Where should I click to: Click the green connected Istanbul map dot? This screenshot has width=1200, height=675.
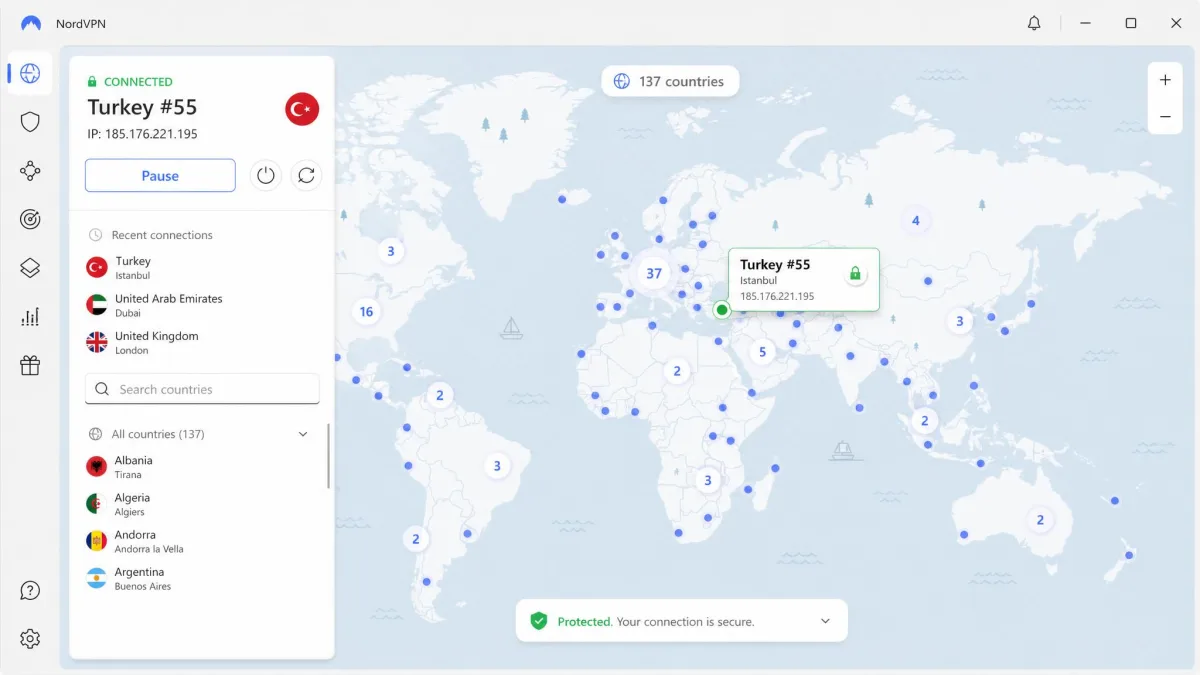[x=722, y=310]
